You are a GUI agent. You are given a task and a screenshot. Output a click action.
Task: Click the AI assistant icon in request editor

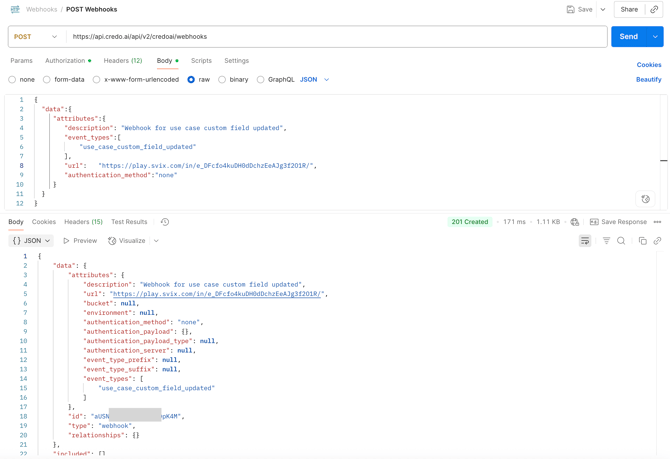(645, 199)
